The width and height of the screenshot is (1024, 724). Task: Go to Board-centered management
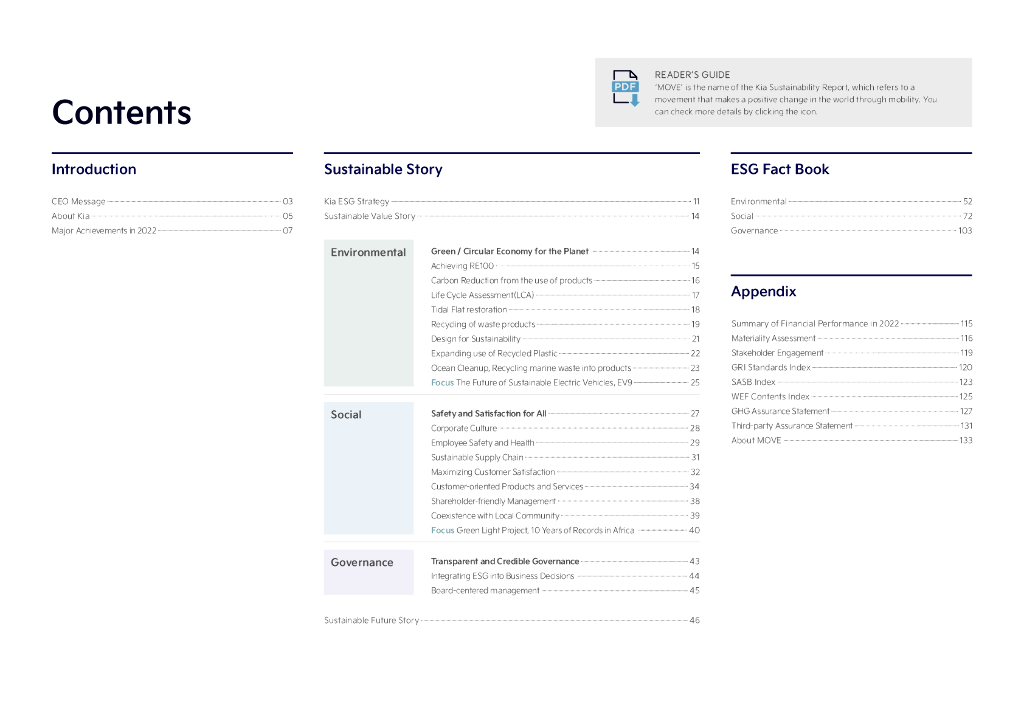click(x=565, y=591)
